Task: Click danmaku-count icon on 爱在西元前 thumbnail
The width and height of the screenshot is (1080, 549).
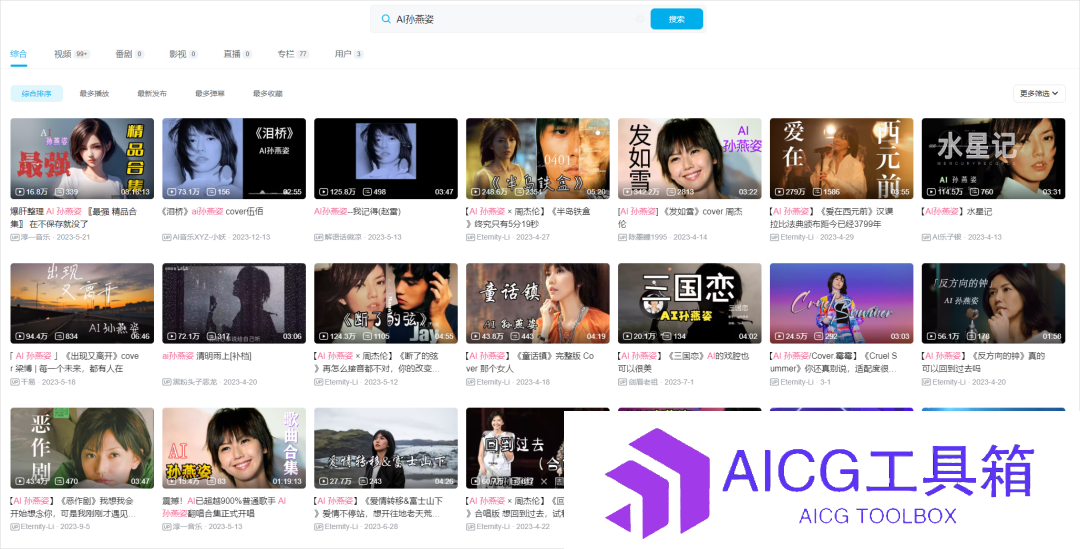Action: (817, 191)
